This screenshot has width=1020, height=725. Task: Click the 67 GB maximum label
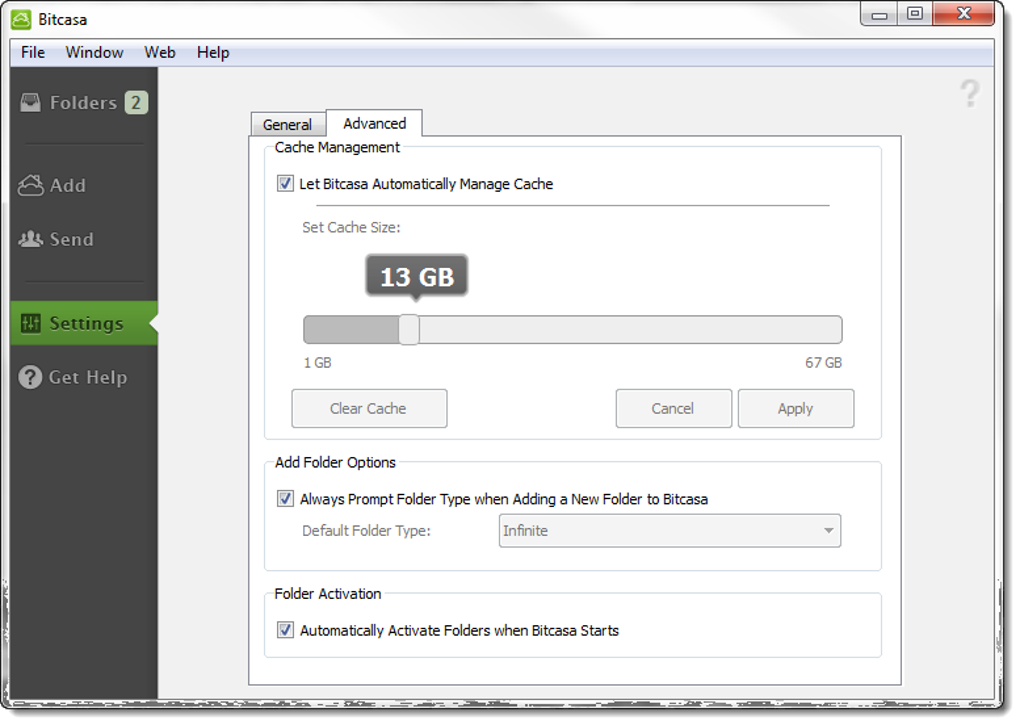824,363
